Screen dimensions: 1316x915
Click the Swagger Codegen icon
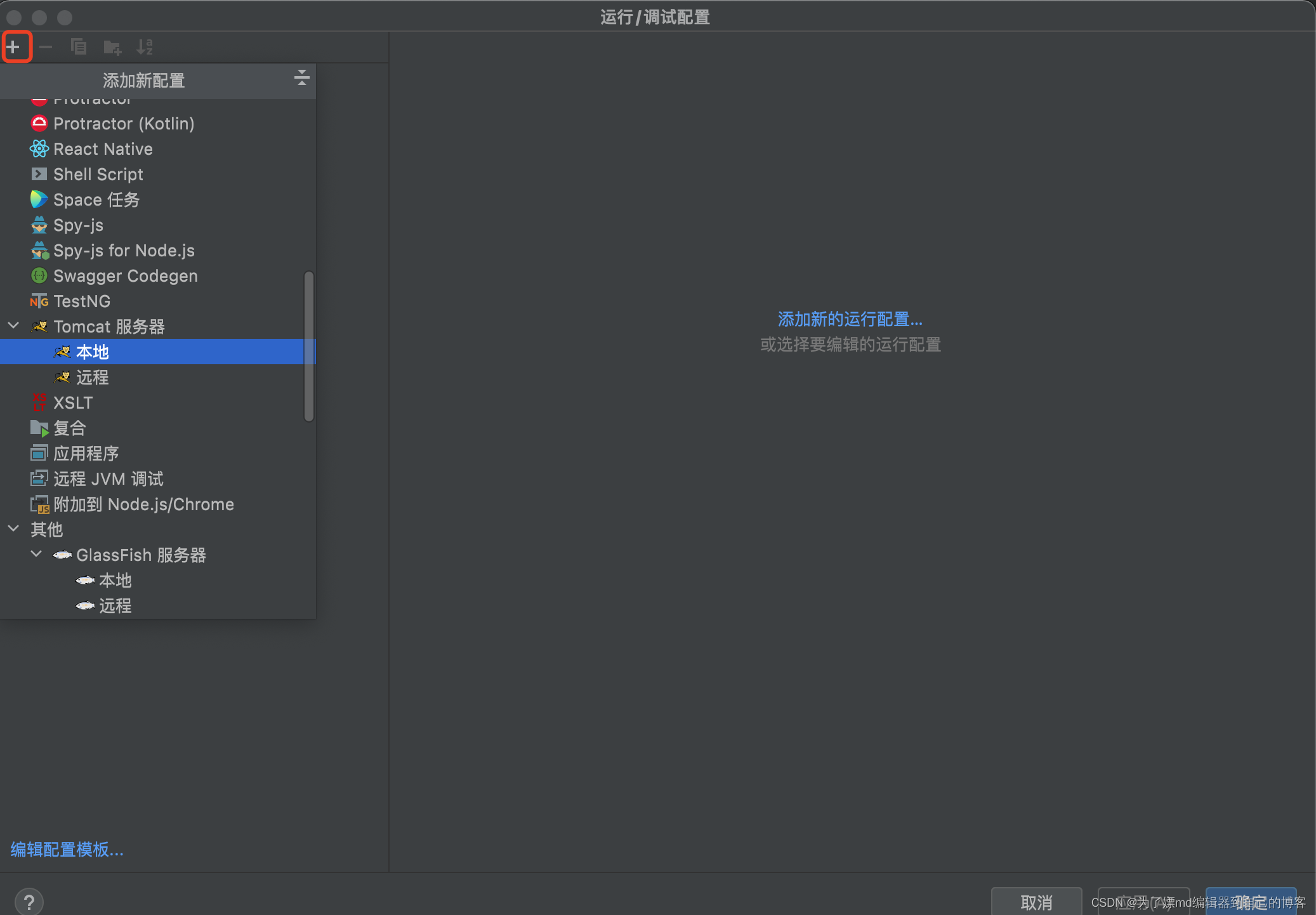coord(40,276)
